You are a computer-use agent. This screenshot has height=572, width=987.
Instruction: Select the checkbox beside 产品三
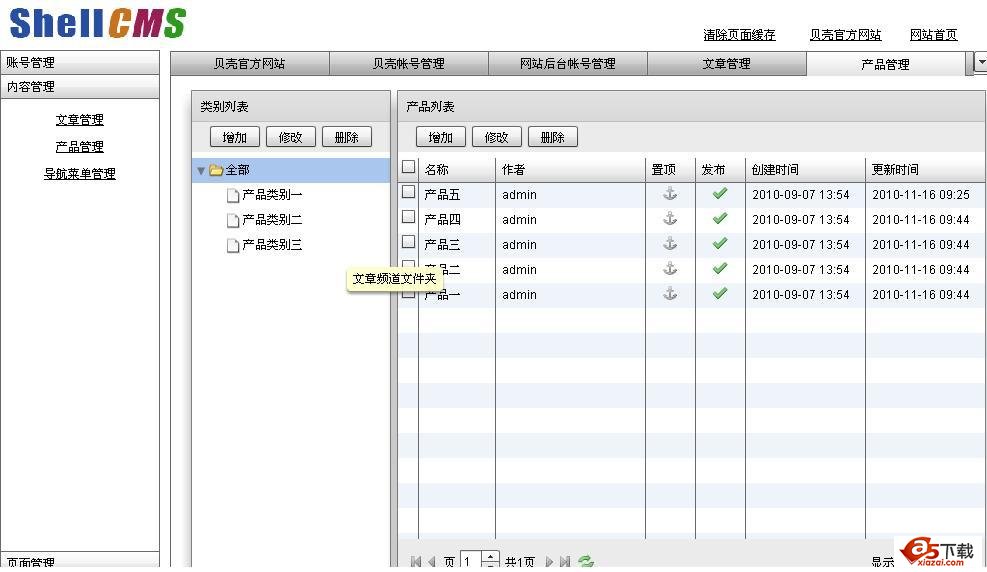[408, 242]
